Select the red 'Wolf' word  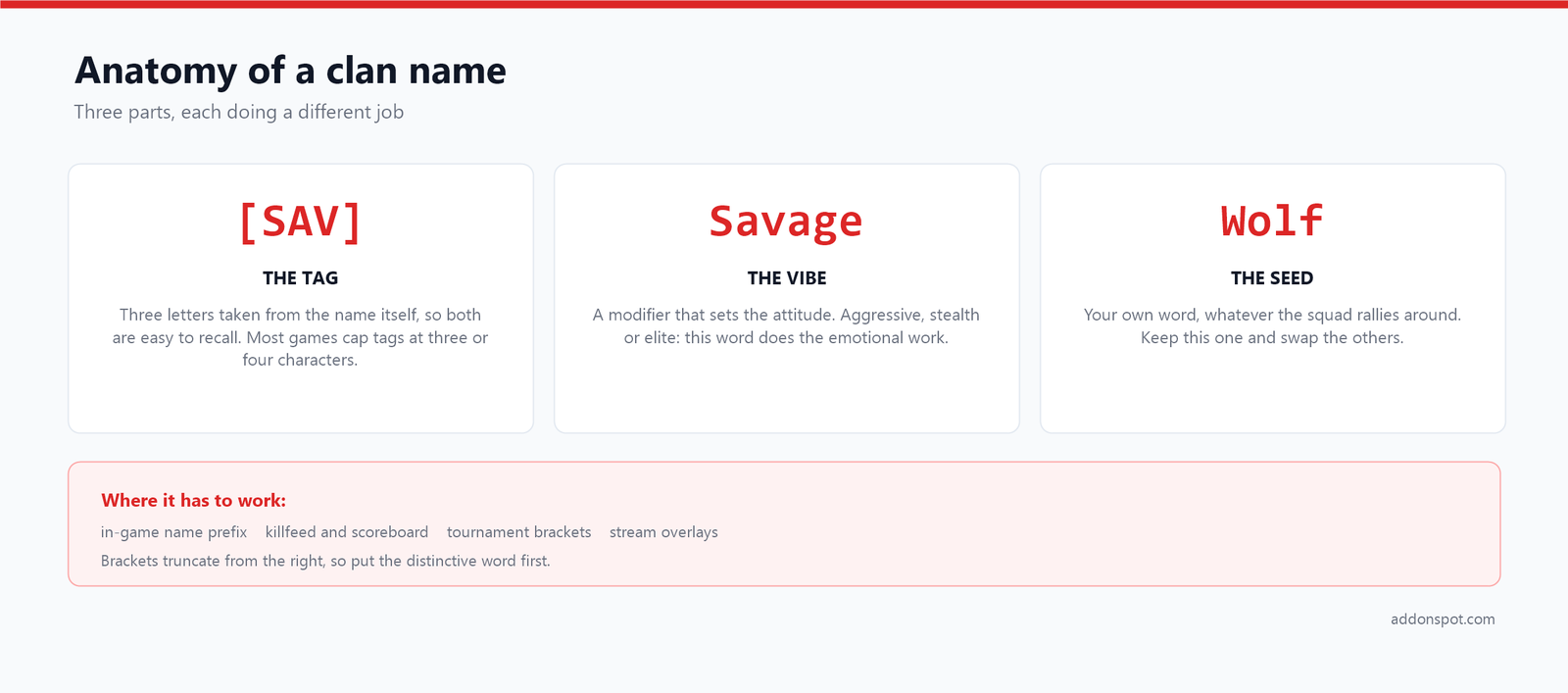coord(1272,222)
